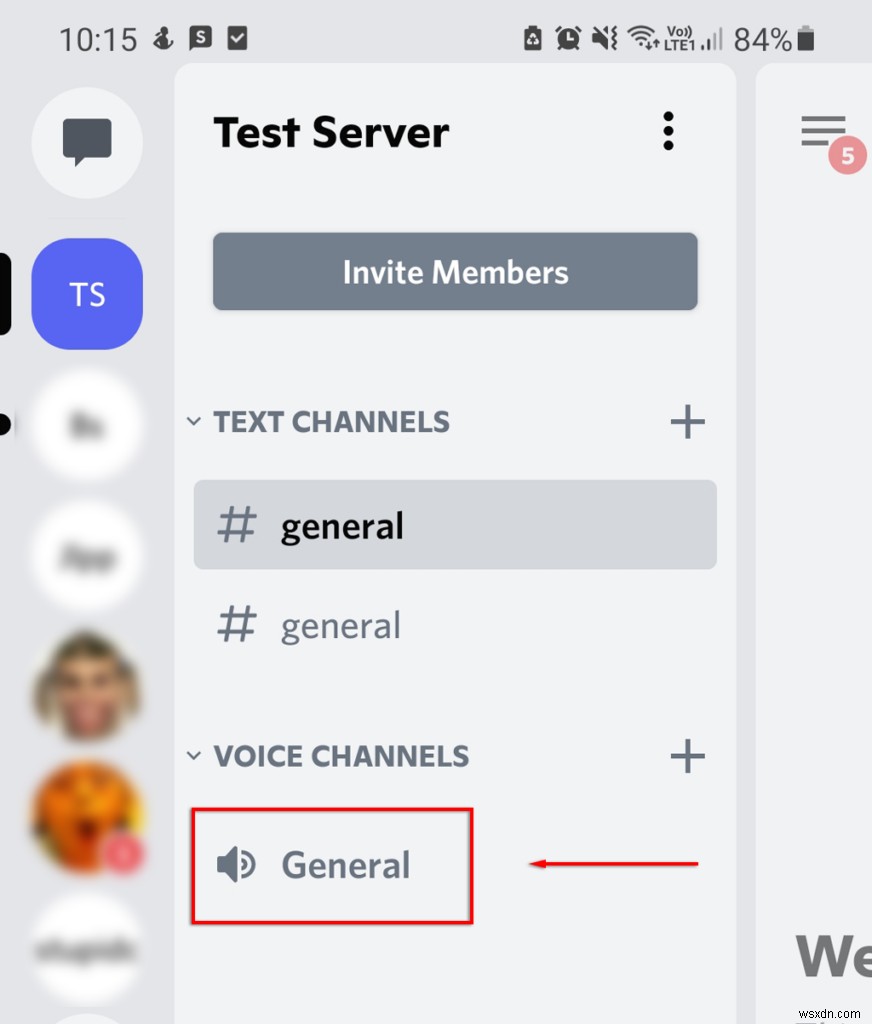Tap the notification badge showing 5
Screen dimensions: 872x1024
847,156
